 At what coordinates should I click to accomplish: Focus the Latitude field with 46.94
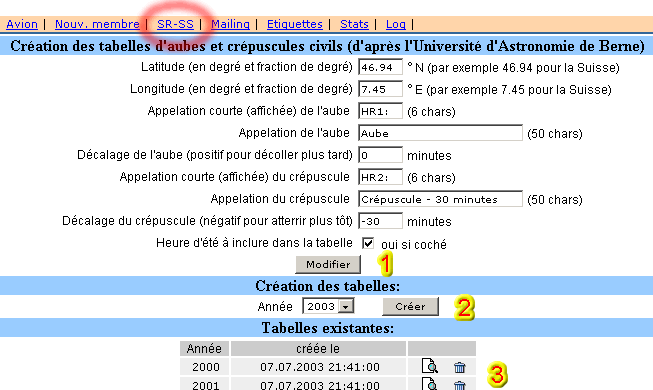pyautogui.click(x=380, y=67)
